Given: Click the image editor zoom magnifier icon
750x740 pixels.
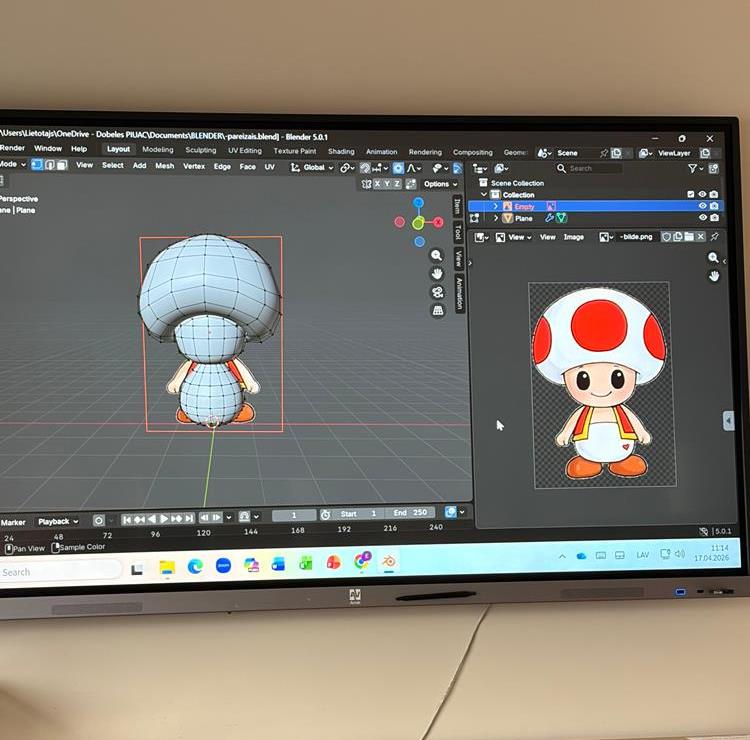Looking at the screenshot, I should click(713, 258).
